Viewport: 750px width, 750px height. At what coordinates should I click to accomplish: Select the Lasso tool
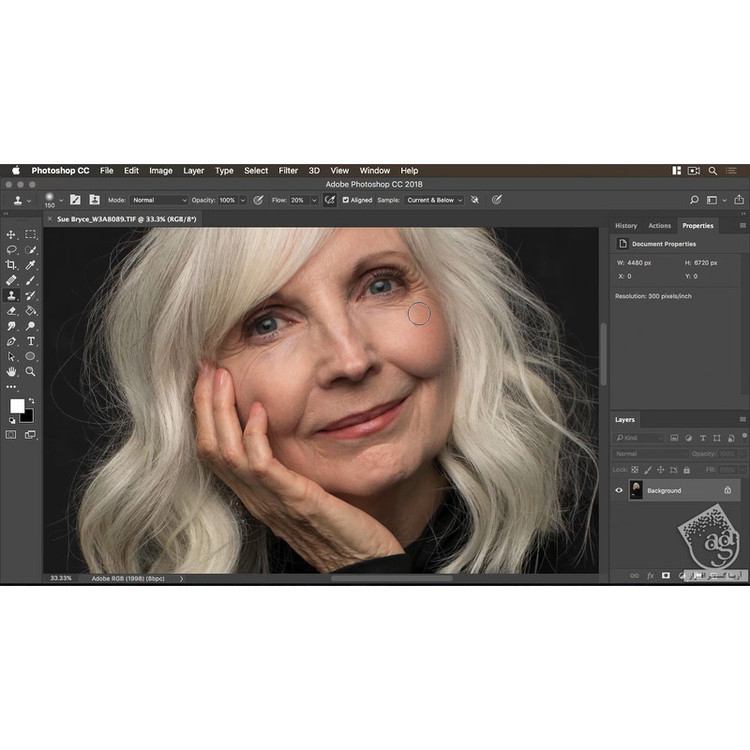pyautogui.click(x=11, y=250)
